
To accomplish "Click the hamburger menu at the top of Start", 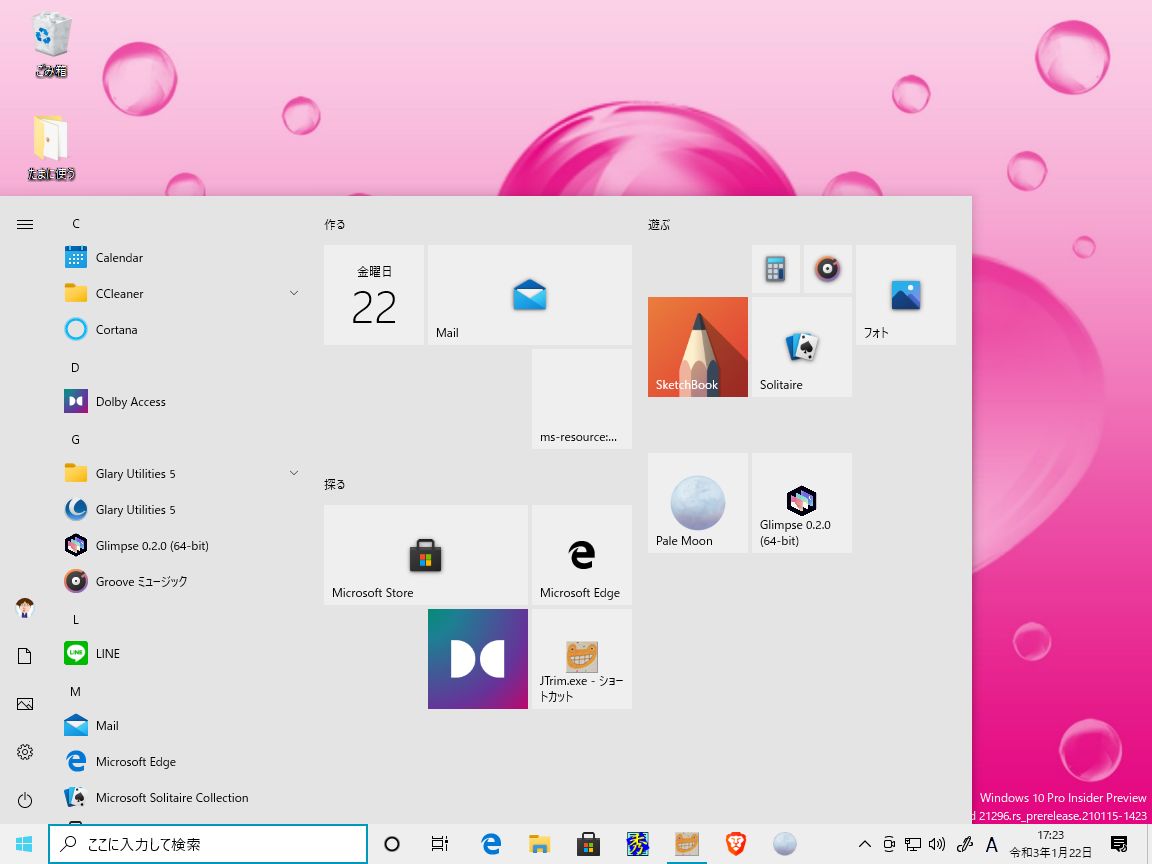I will pyautogui.click(x=24, y=224).
